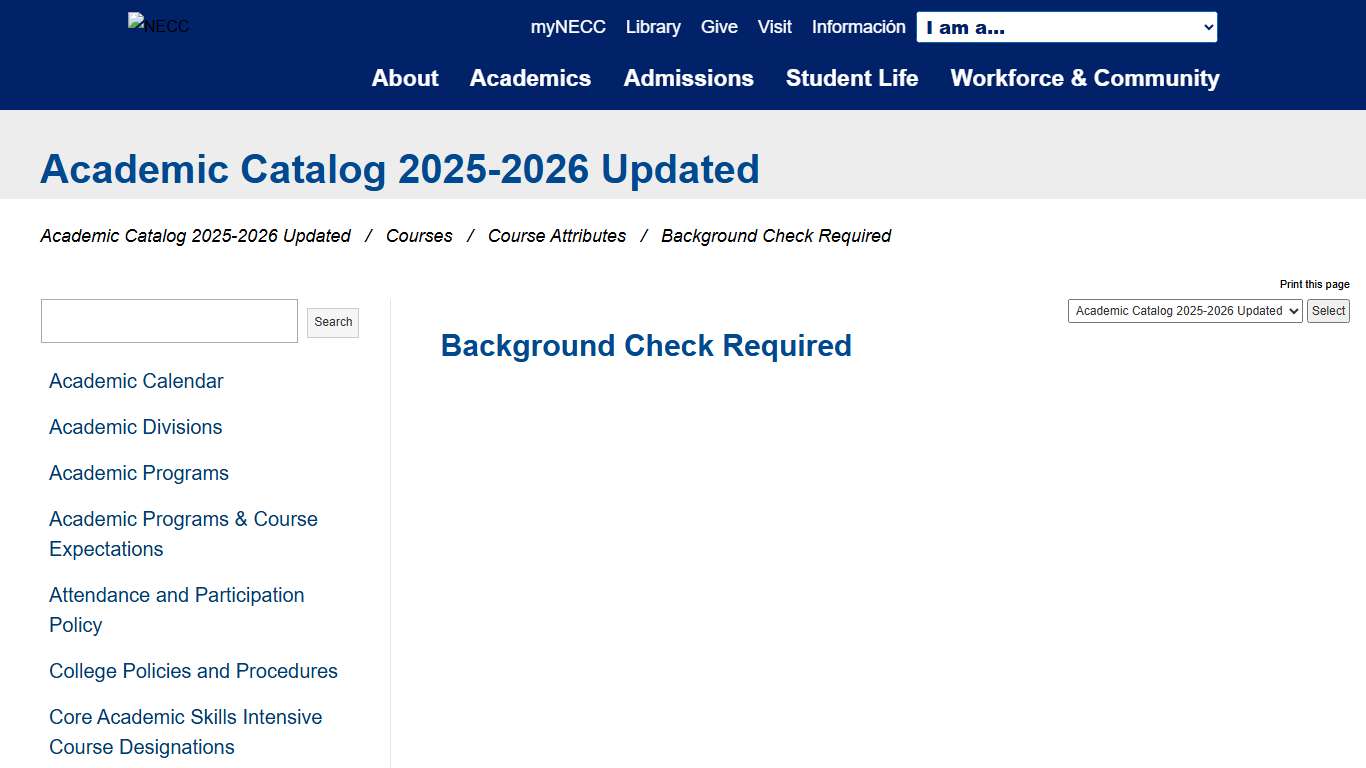The width and height of the screenshot is (1366, 768).
Task: Open the Información page
Action: coord(858,27)
